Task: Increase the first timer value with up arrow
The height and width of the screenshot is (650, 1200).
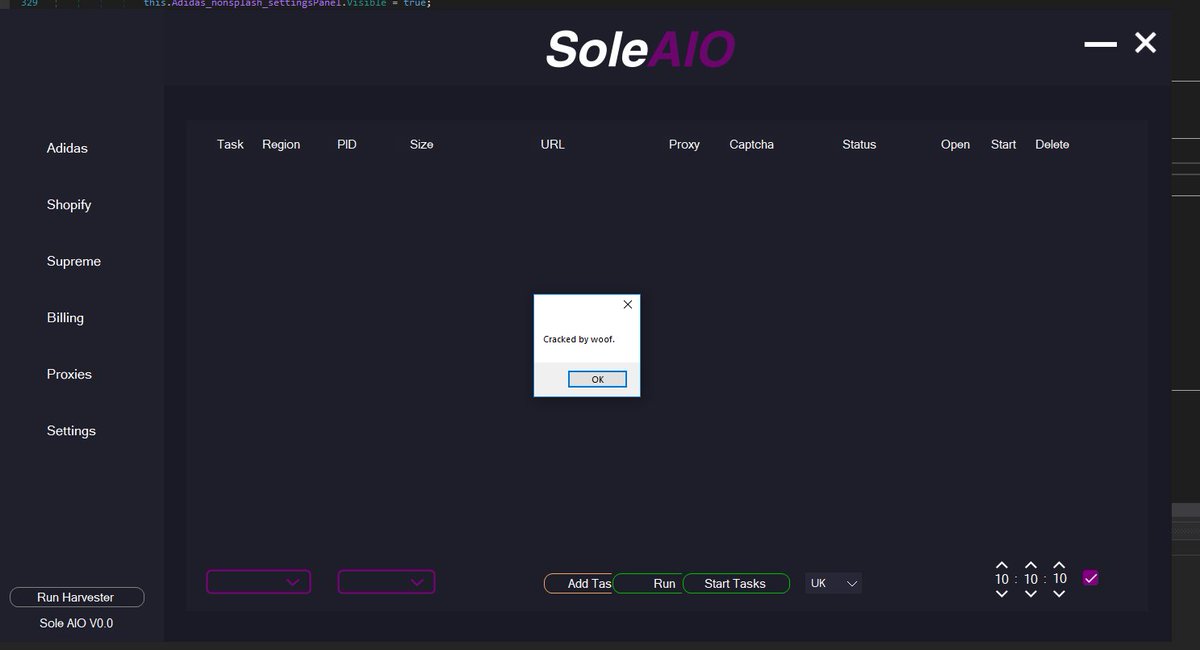Action: [1002, 565]
